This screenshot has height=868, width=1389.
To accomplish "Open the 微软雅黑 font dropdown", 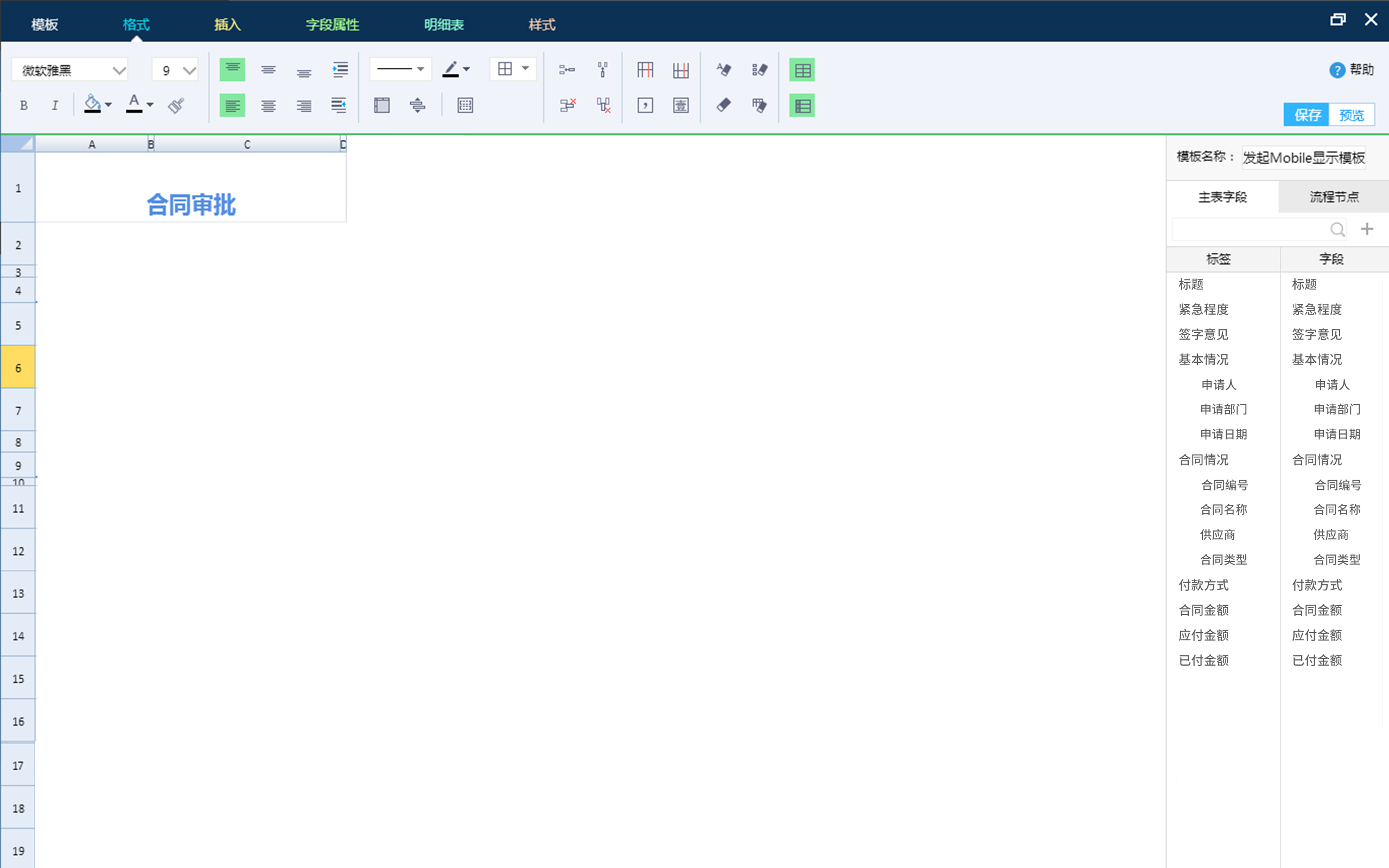I will [119, 71].
